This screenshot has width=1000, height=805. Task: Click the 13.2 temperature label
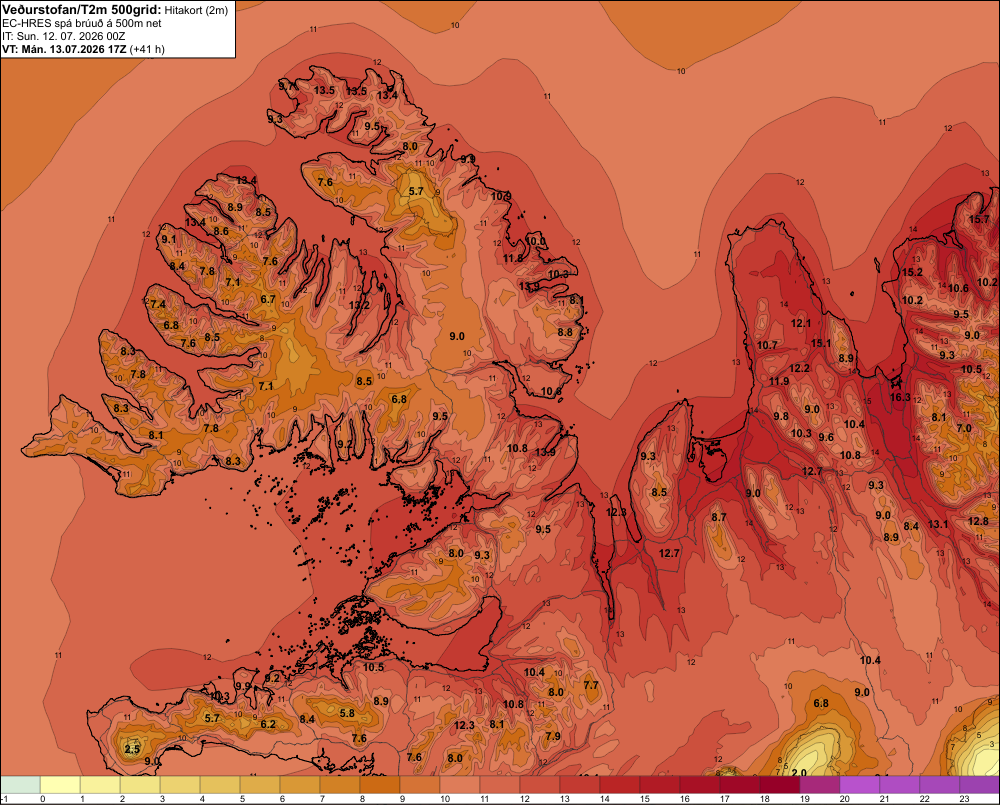[x=359, y=305]
